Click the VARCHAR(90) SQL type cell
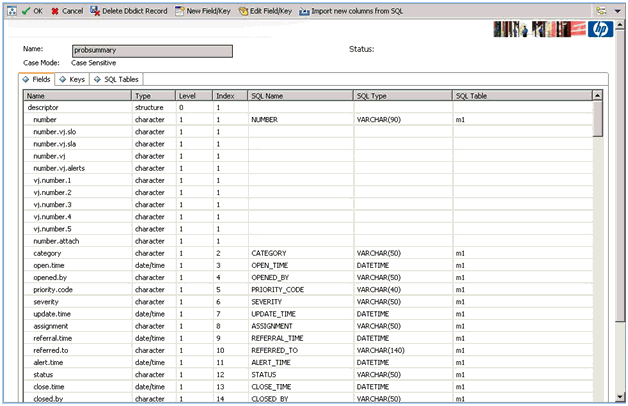The width and height of the screenshot is (628, 406). (x=378, y=119)
